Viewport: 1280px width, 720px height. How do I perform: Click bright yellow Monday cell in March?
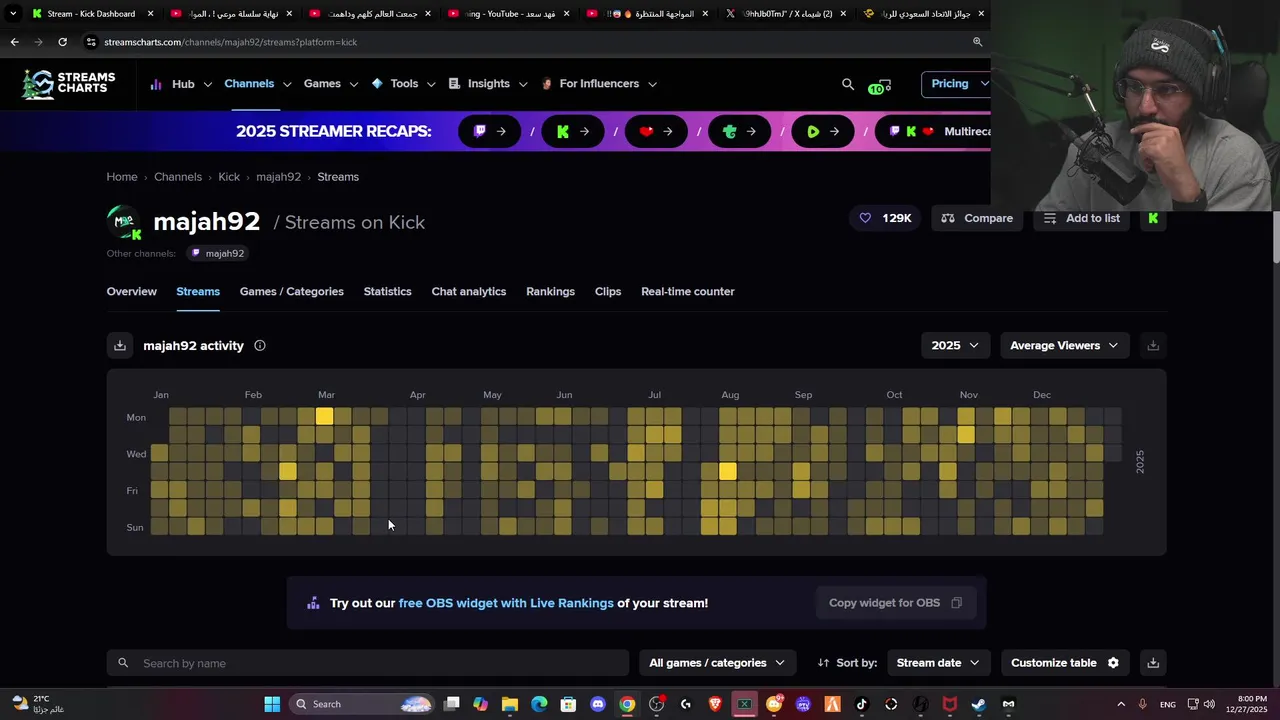[x=324, y=417]
